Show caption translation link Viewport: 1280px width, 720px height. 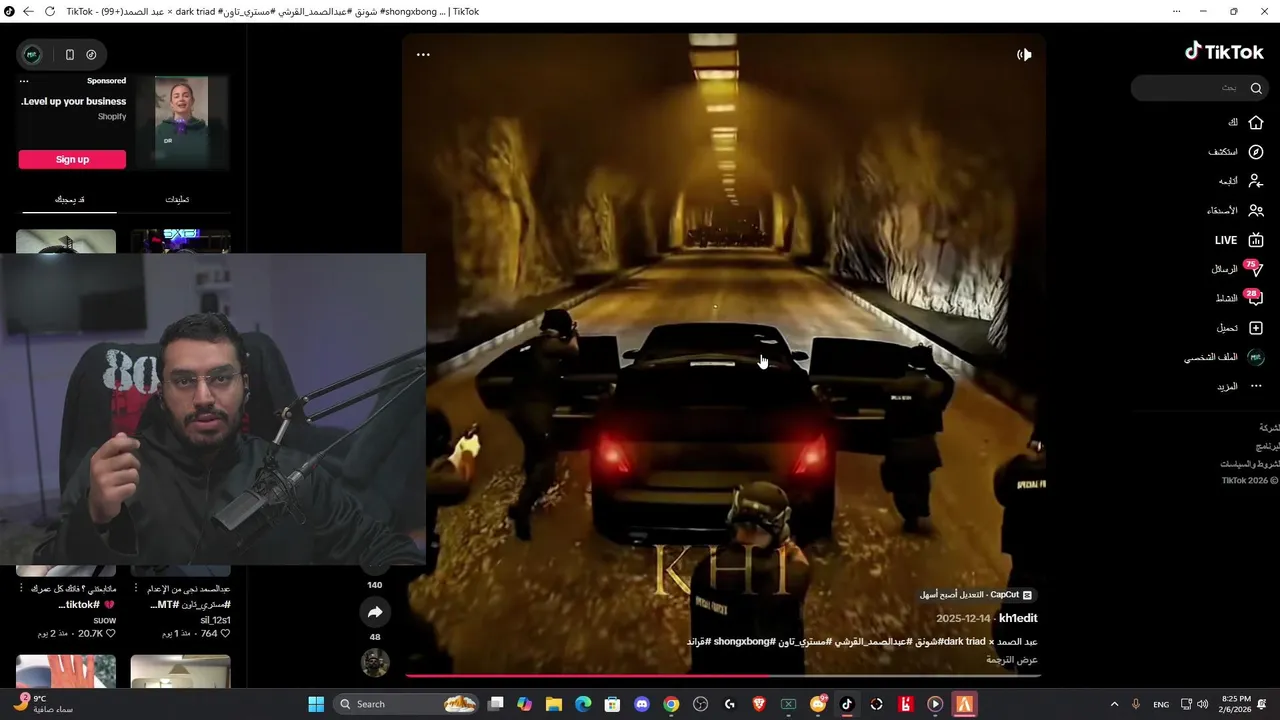(x=1012, y=660)
